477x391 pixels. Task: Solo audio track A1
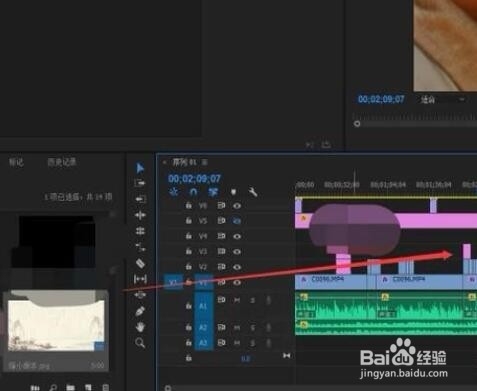coord(252,300)
